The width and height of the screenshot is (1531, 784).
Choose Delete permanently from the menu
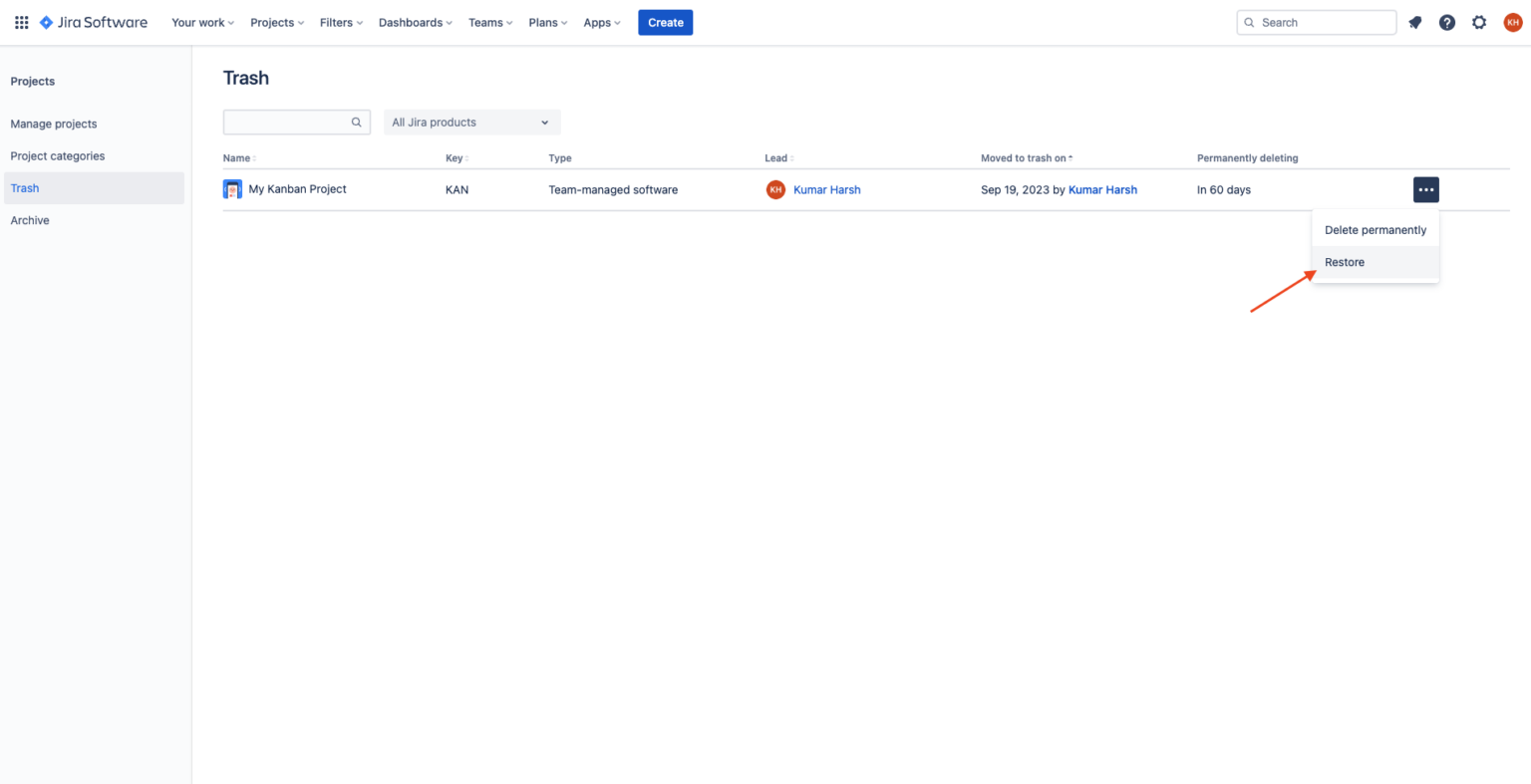1375,229
